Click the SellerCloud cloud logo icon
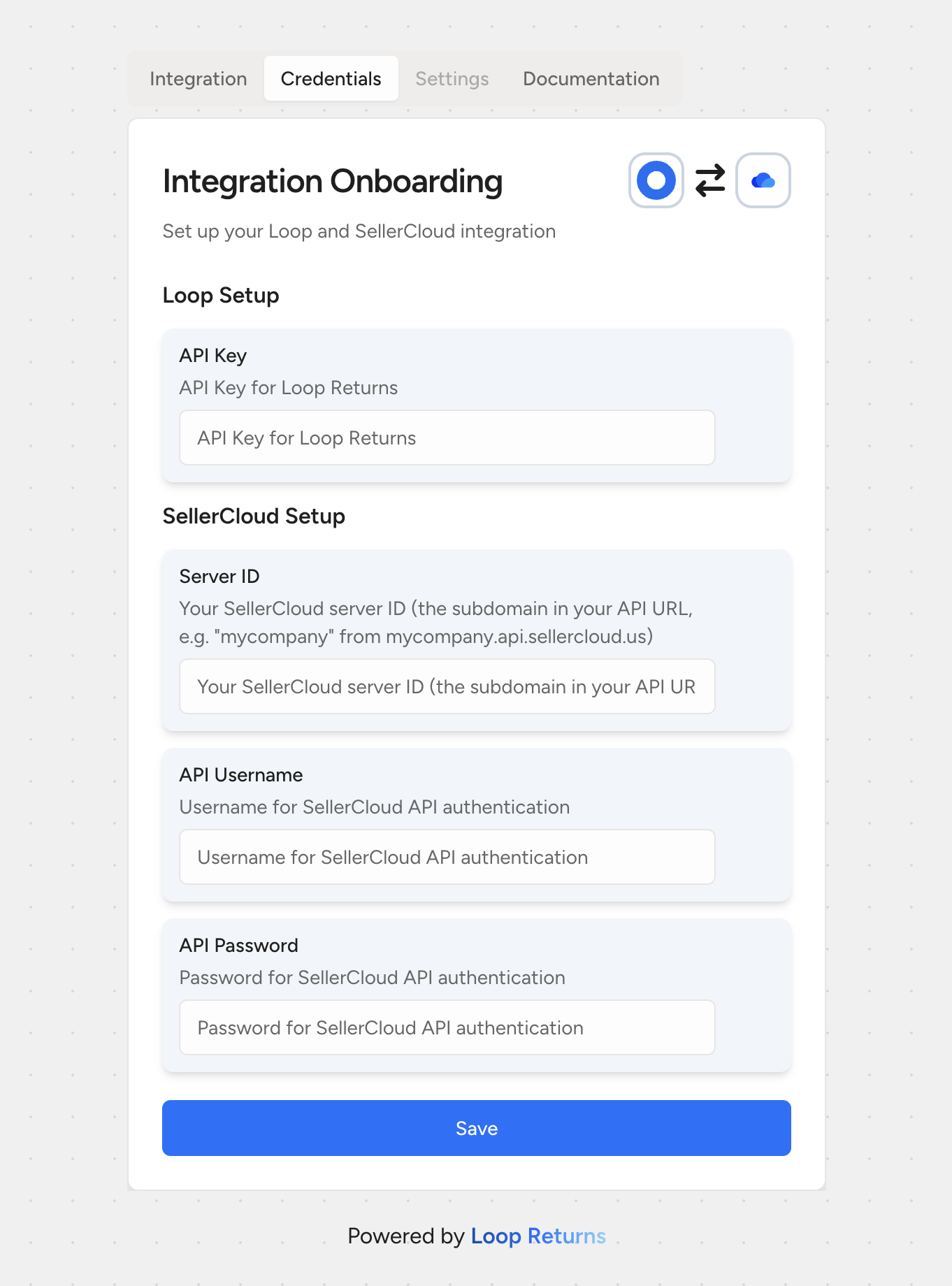This screenshot has width=952, height=1286. coord(763,180)
